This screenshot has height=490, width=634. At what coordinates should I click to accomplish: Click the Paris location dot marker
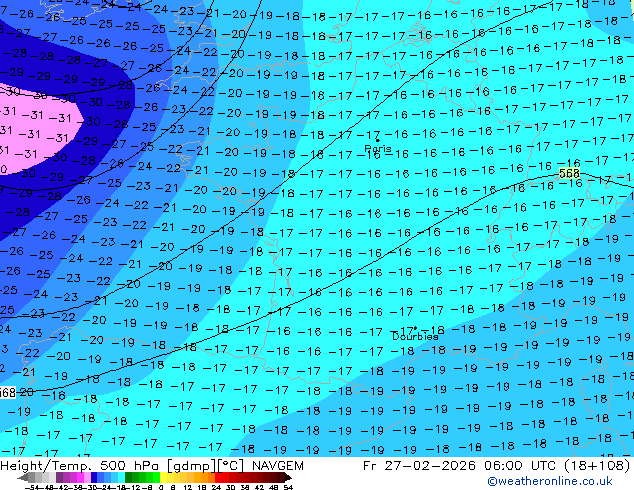377,141
